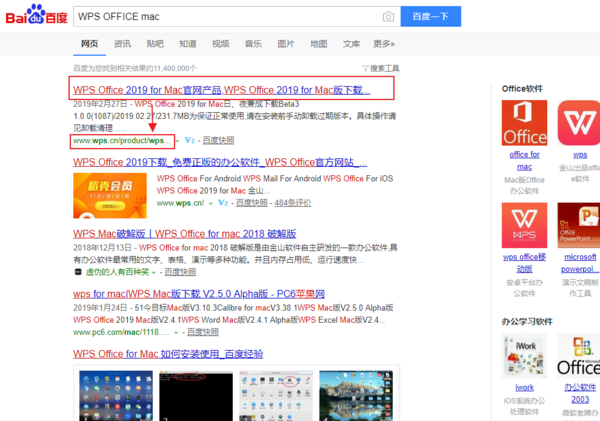Click the 虚伪的人有百种笑 author link
The height and width of the screenshot is (421, 600).
tap(117, 272)
